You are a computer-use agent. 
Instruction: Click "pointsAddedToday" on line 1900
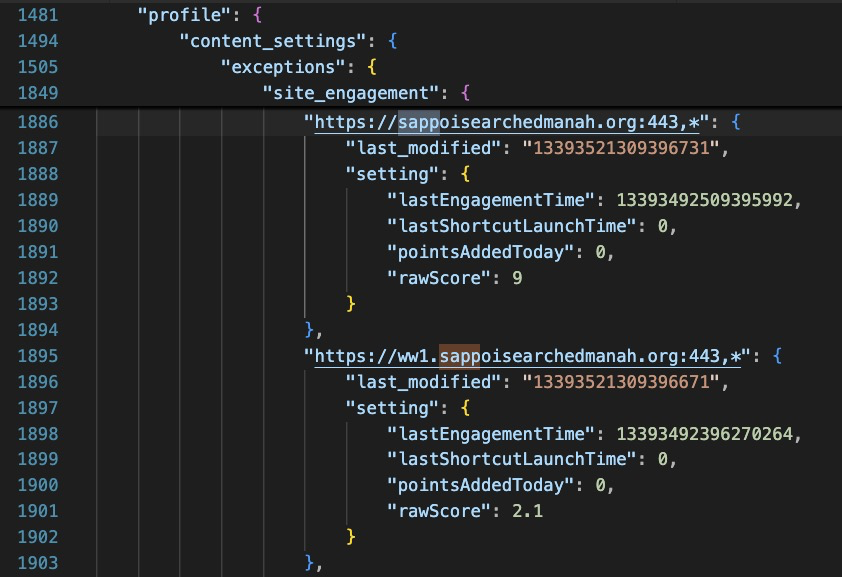click(481, 485)
